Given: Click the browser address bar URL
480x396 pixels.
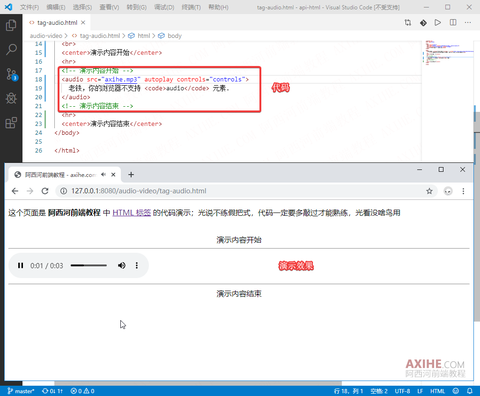Looking at the screenshot, I should click(139, 191).
